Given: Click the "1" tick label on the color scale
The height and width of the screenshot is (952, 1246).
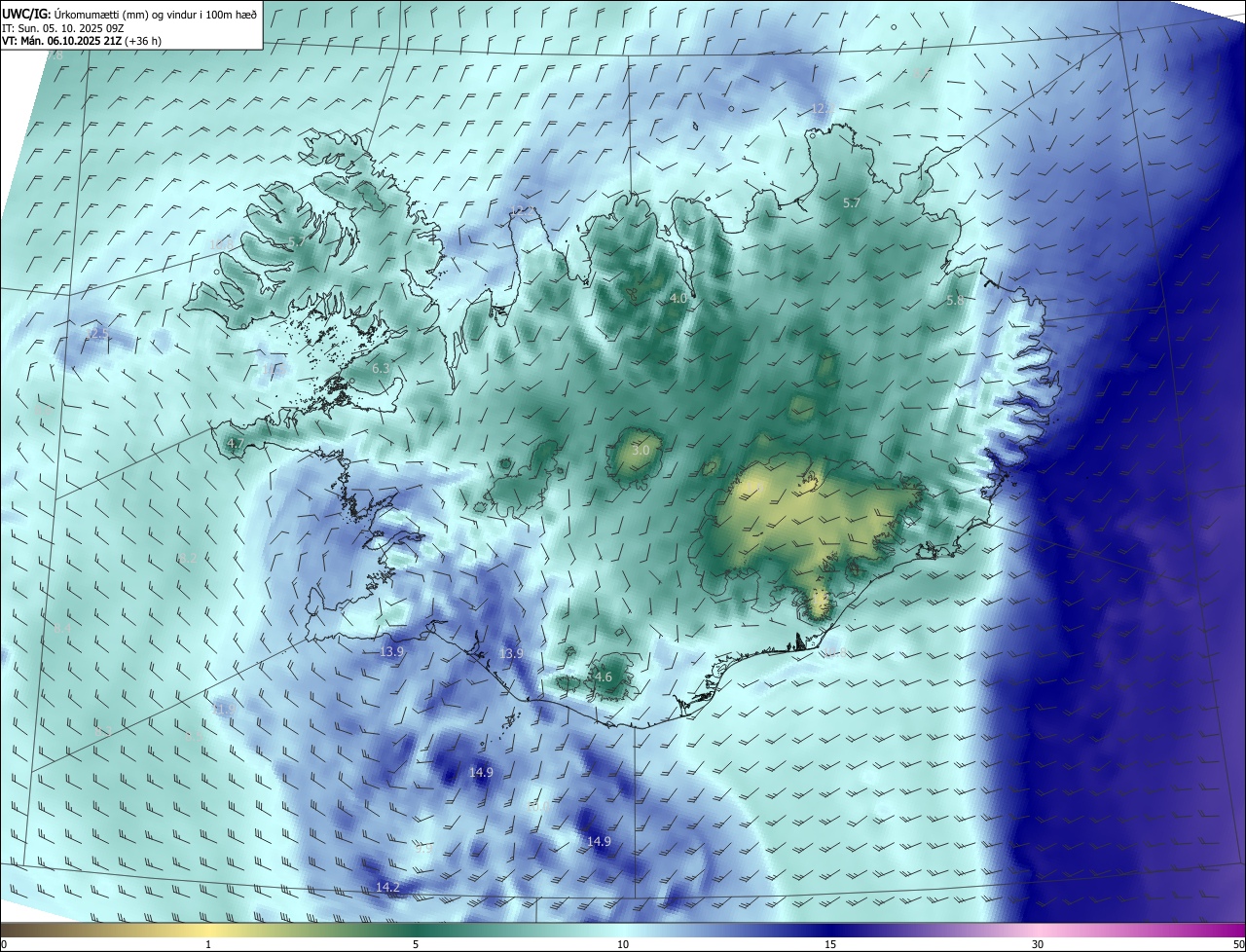Looking at the screenshot, I should (208, 944).
